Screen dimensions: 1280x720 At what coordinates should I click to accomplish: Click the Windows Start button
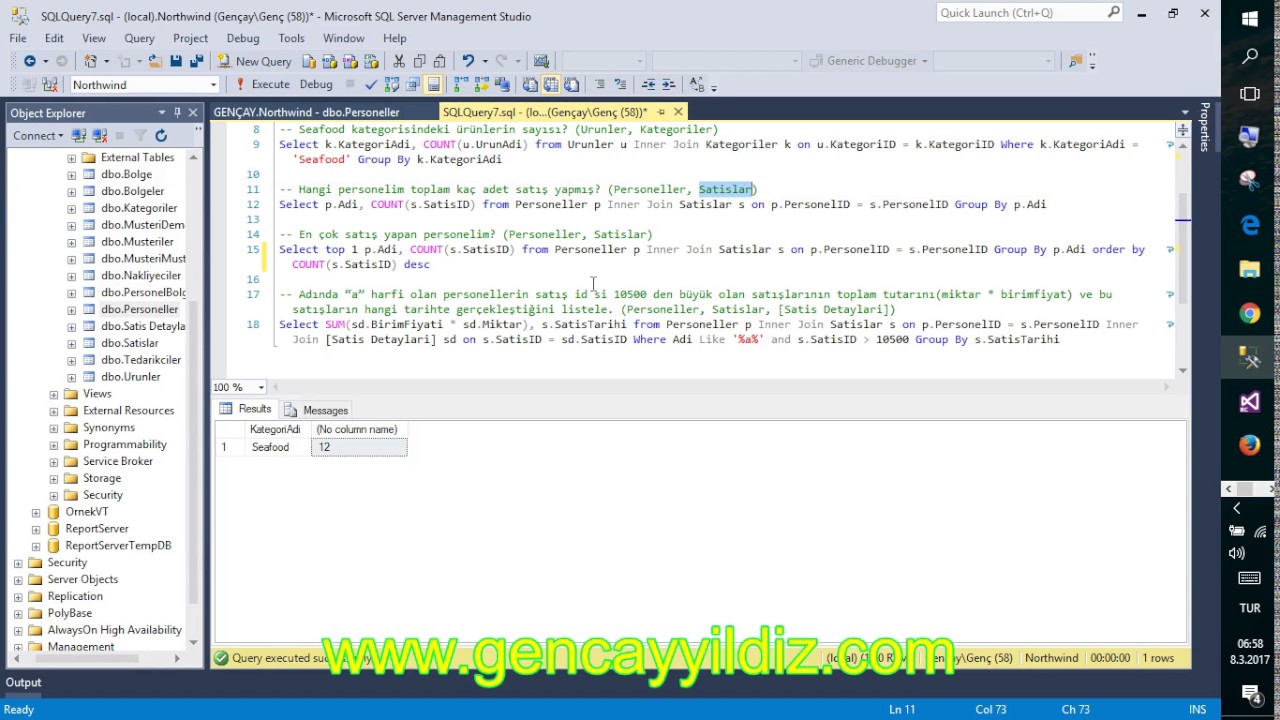(1250, 18)
